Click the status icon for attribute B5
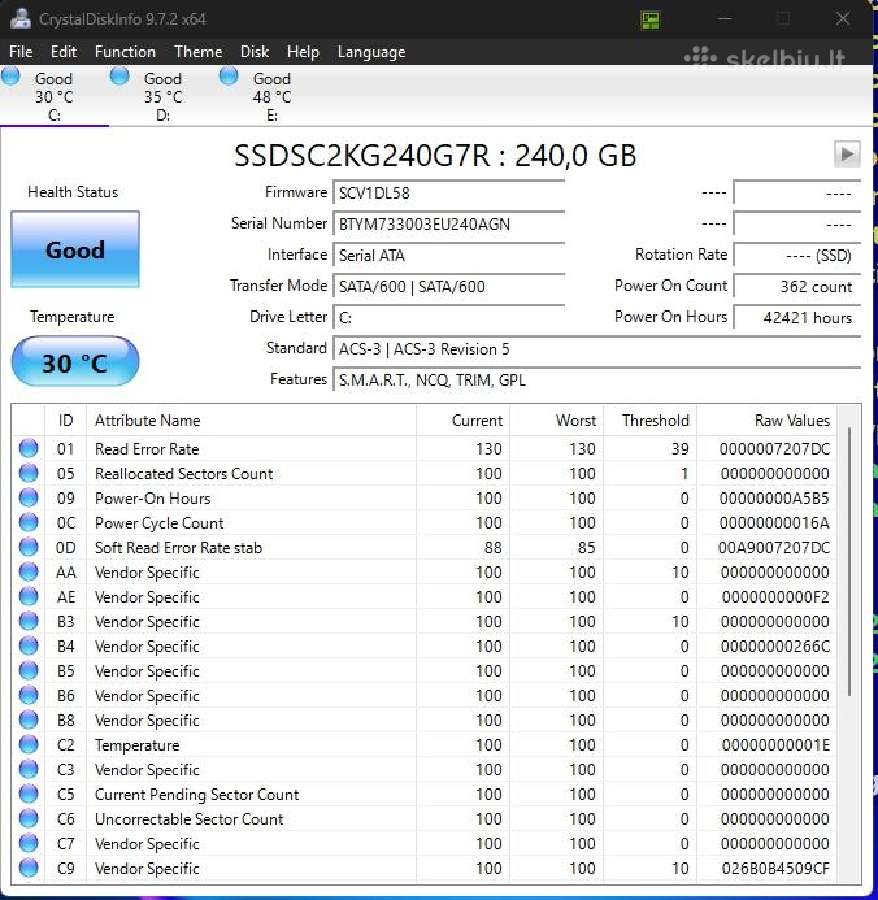The width and height of the screenshot is (878, 900). (x=28, y=670)
